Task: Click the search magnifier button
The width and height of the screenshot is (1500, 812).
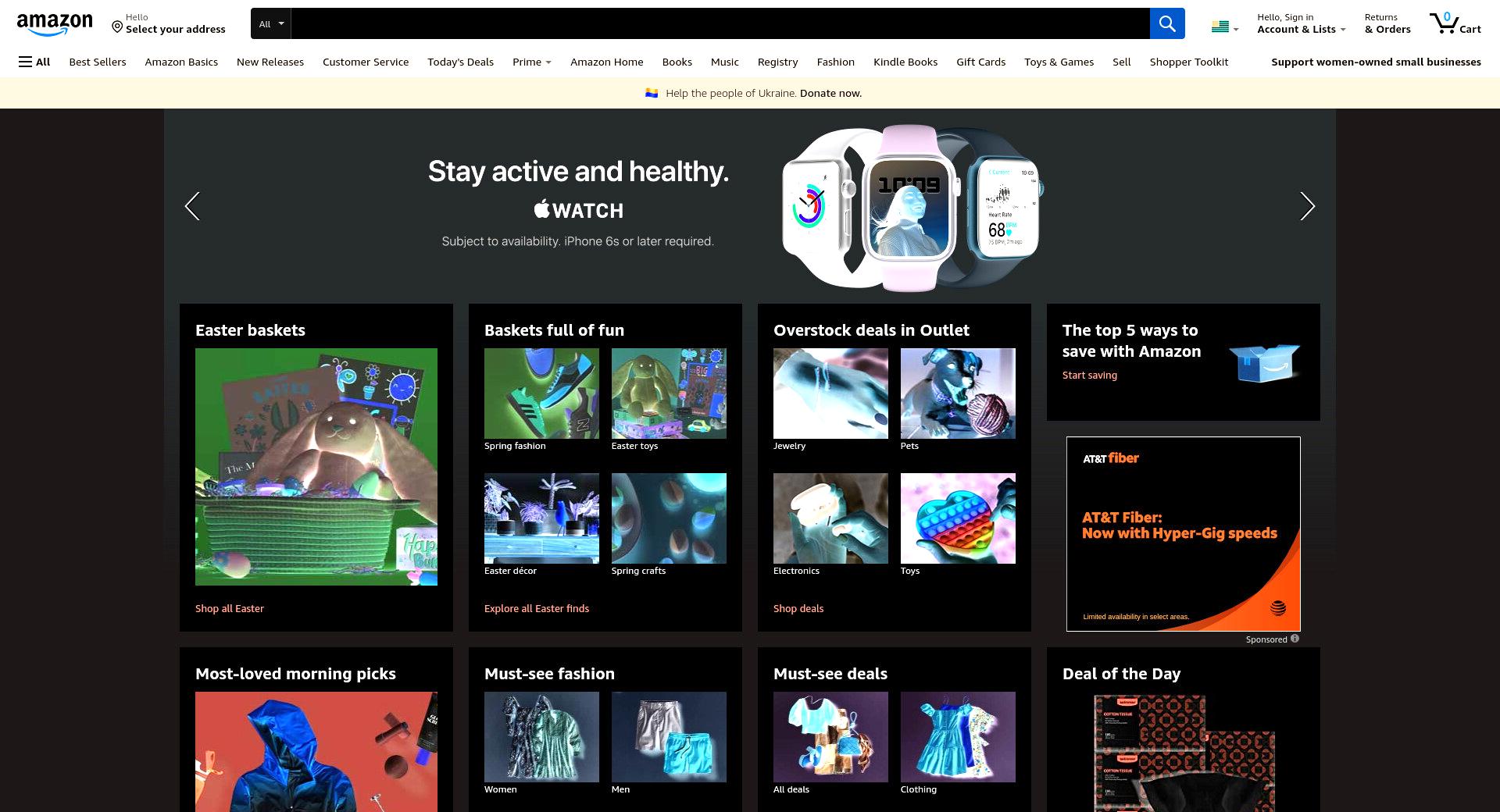Action: [x=1167, y=23]
